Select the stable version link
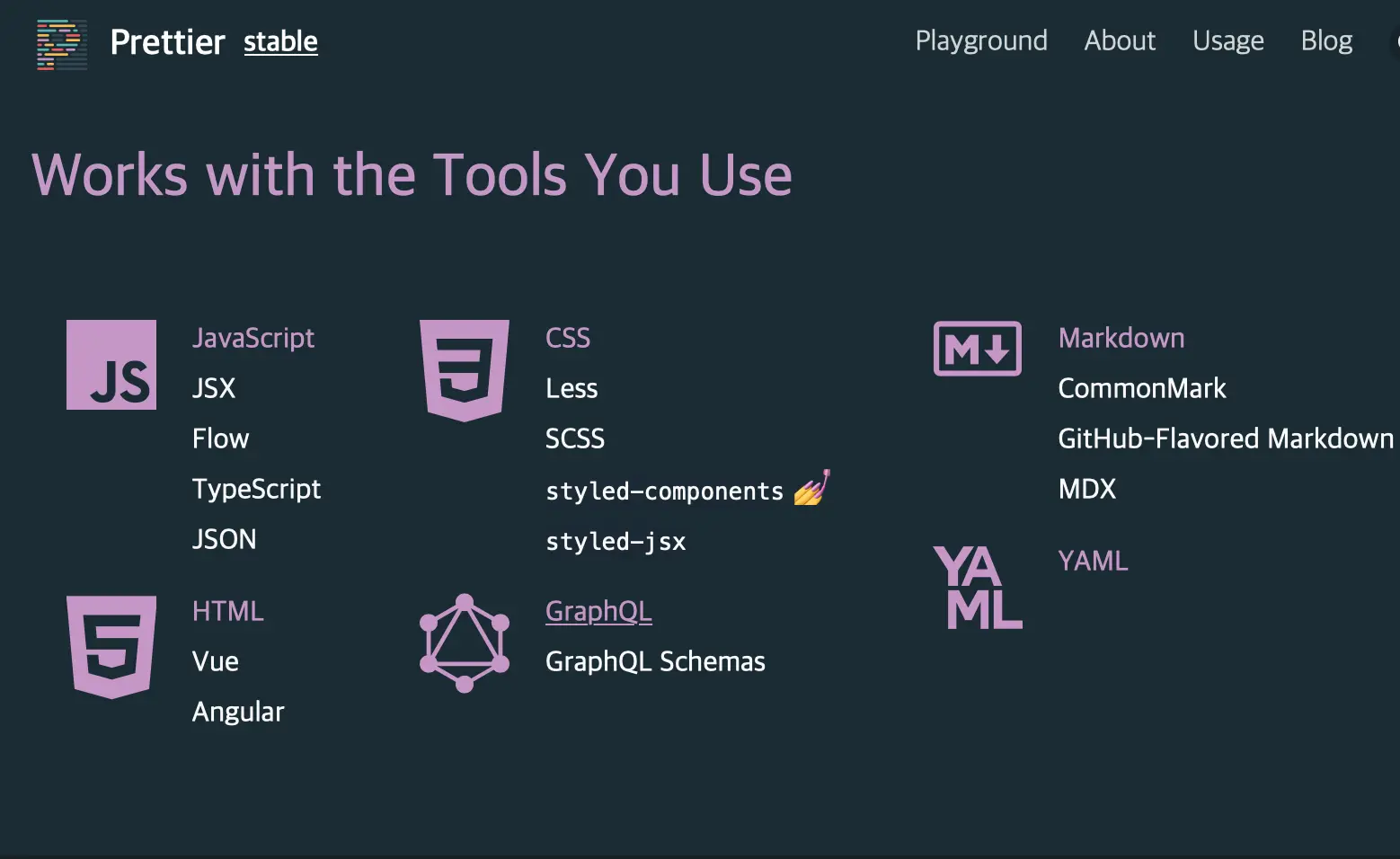Viewport: 1400px width, 859px height. pyautogui.click(x=280, y=41)
